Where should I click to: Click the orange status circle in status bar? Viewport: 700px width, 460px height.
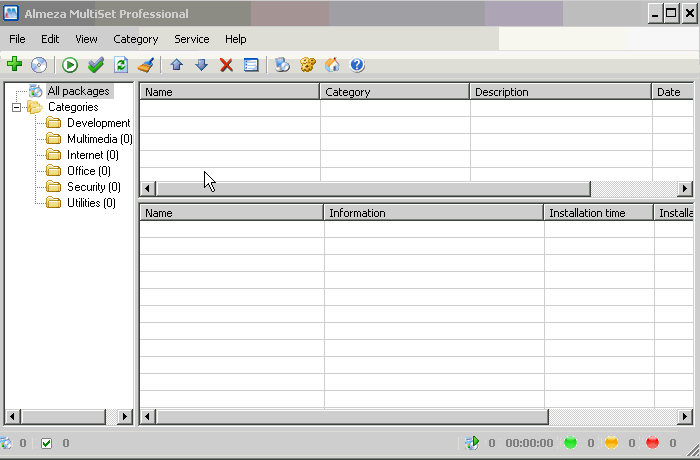pyautogui.click(x=612, y=443)
